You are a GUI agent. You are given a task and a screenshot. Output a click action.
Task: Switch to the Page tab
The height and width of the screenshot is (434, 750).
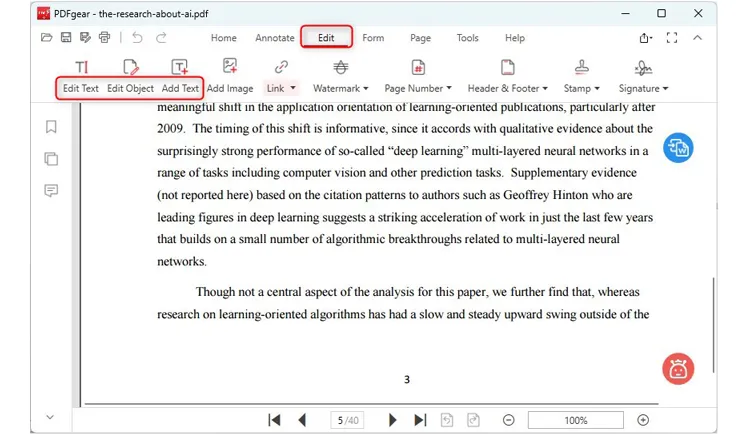pos(420,38)
